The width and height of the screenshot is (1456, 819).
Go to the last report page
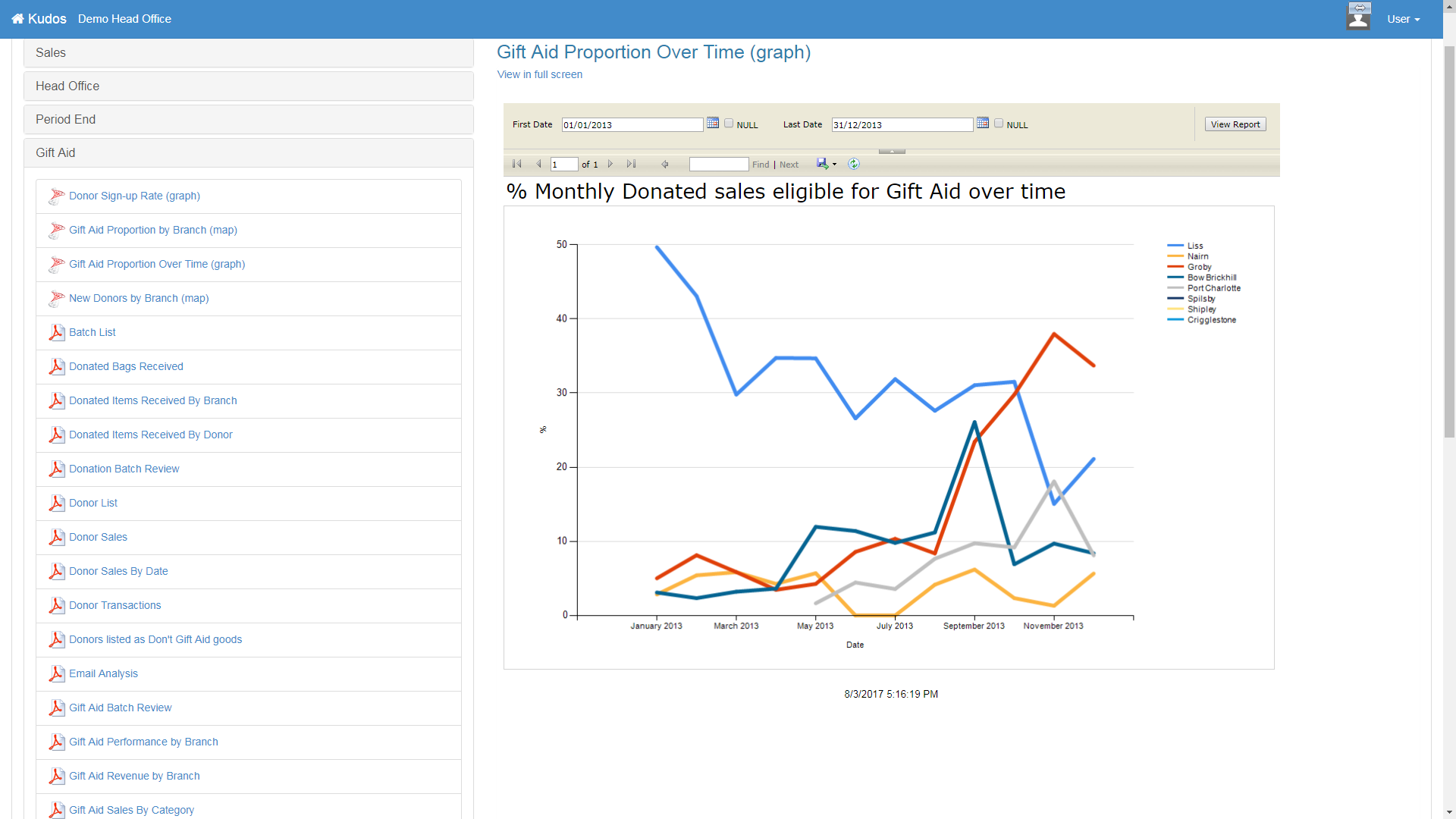(631, 164)
